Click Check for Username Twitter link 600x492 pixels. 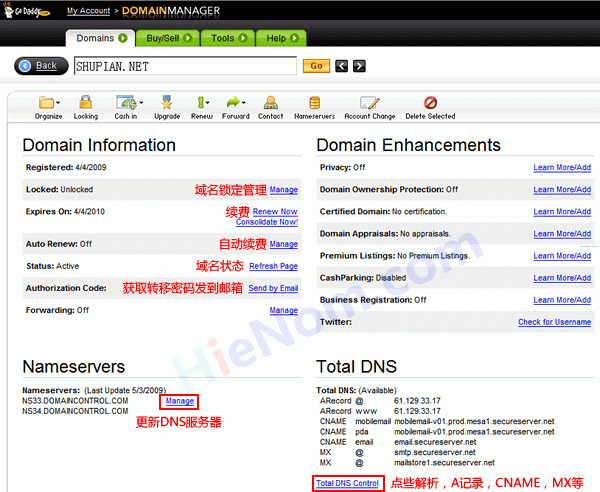pos(554,322)
